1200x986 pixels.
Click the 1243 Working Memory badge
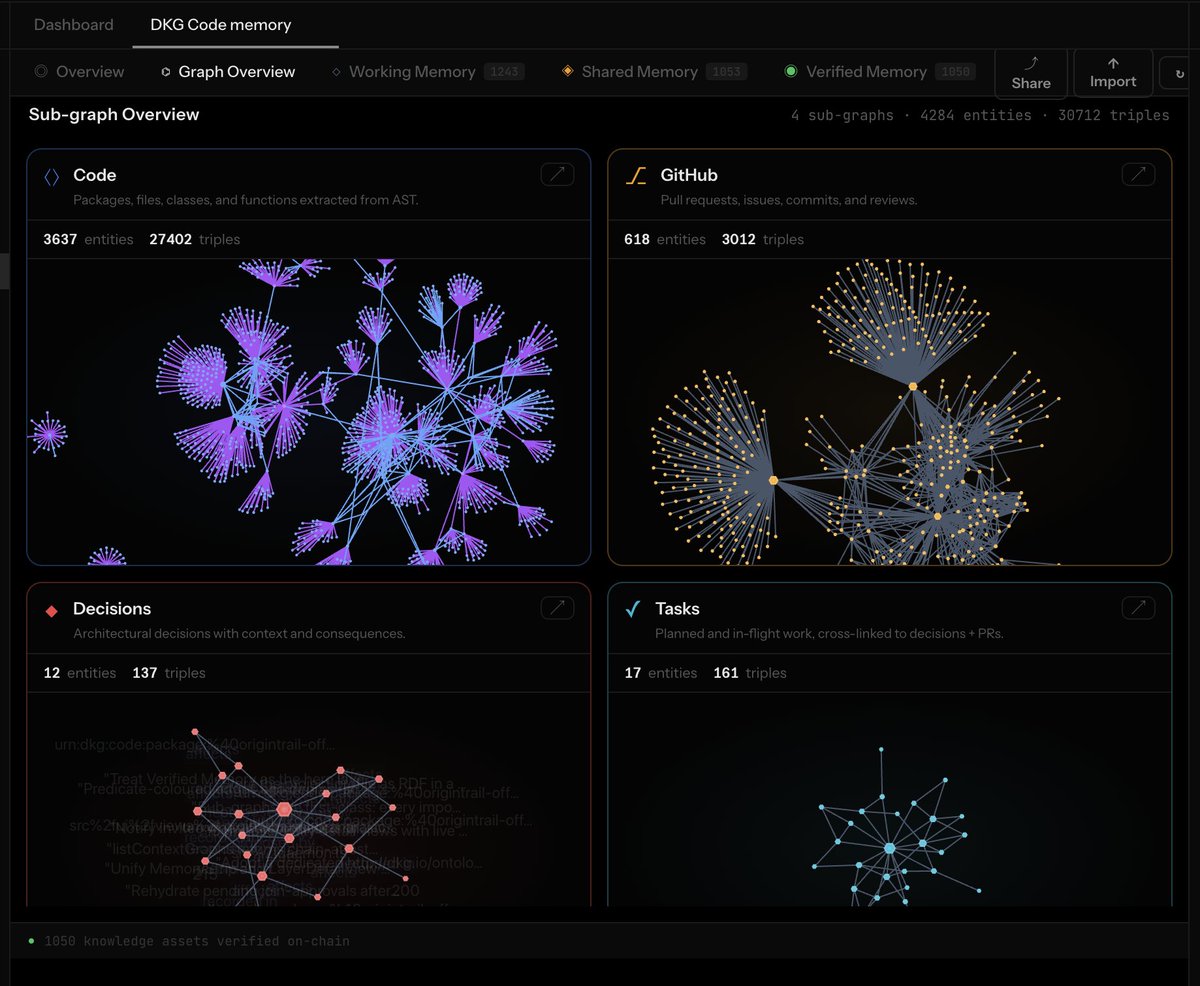click(x=504, y=72)
